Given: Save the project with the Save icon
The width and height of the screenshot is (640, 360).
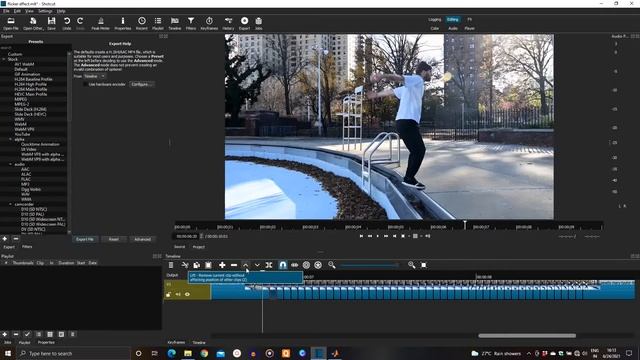Looking at the screenshot, I should [51, 23].
